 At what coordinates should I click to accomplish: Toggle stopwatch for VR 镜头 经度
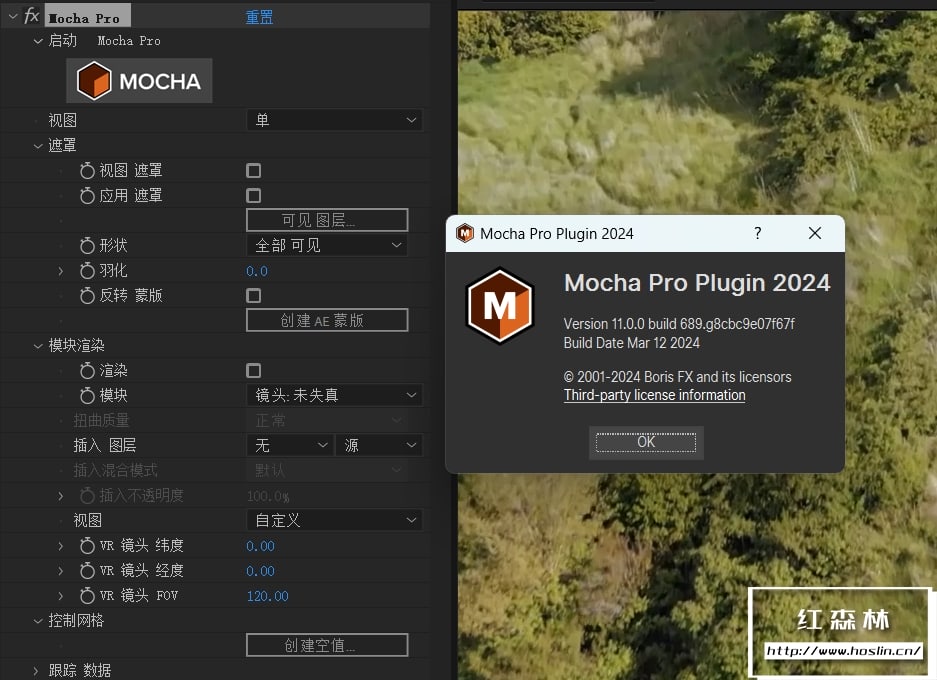[87, 571]
